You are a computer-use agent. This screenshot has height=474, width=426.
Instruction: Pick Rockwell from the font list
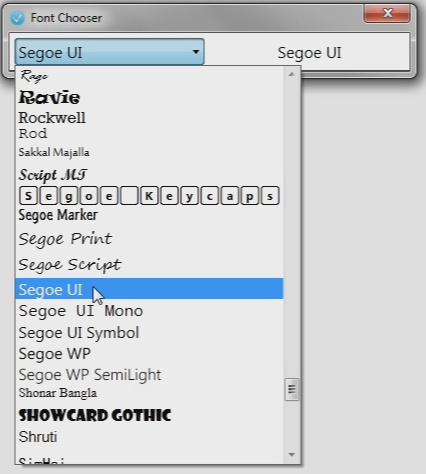click(149, 118)
